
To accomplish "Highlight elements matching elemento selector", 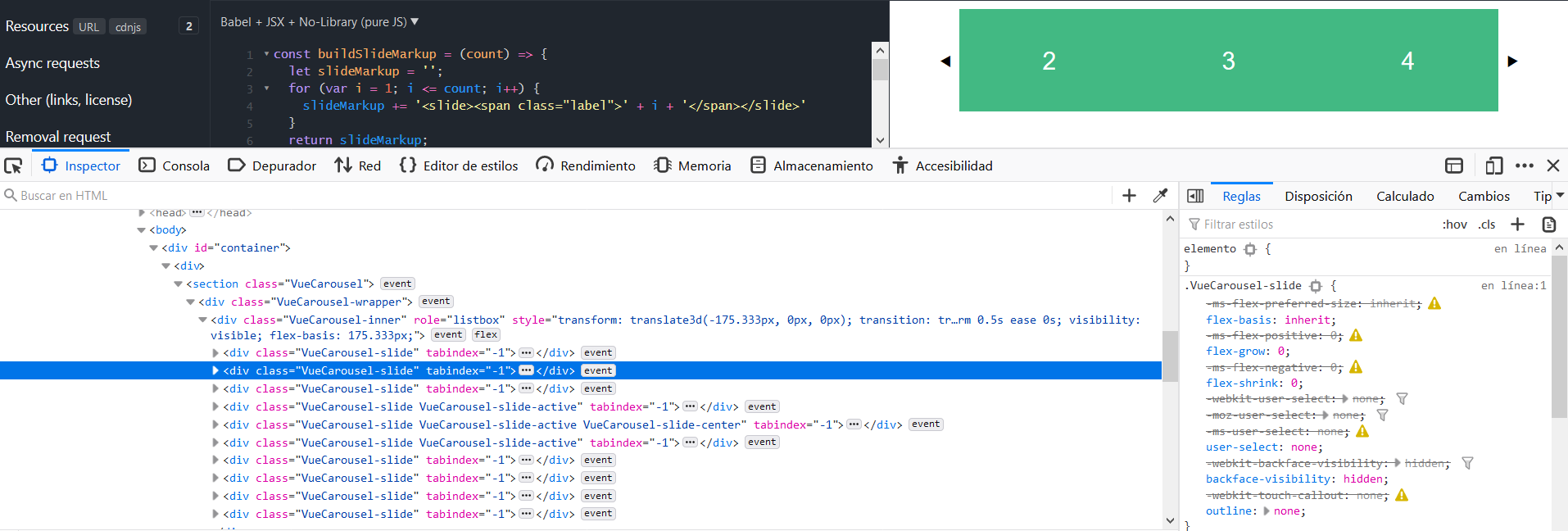I will point(1250,249).
